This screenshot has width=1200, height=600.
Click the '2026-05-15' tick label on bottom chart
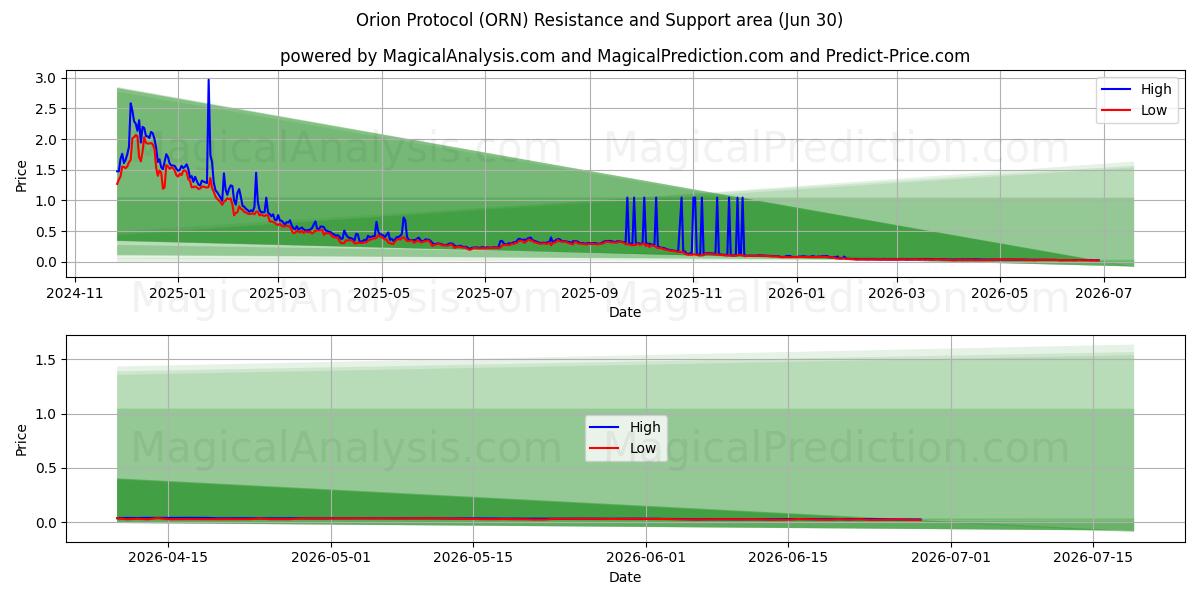tap(472, 559)
